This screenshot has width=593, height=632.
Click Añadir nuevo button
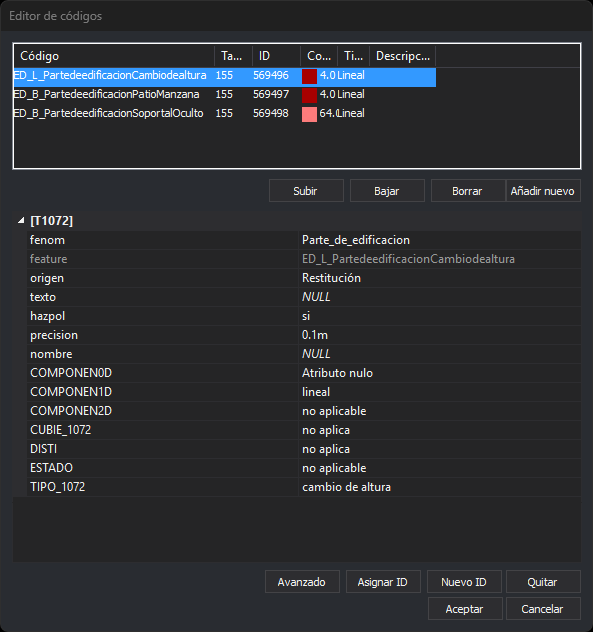point(543,191)
